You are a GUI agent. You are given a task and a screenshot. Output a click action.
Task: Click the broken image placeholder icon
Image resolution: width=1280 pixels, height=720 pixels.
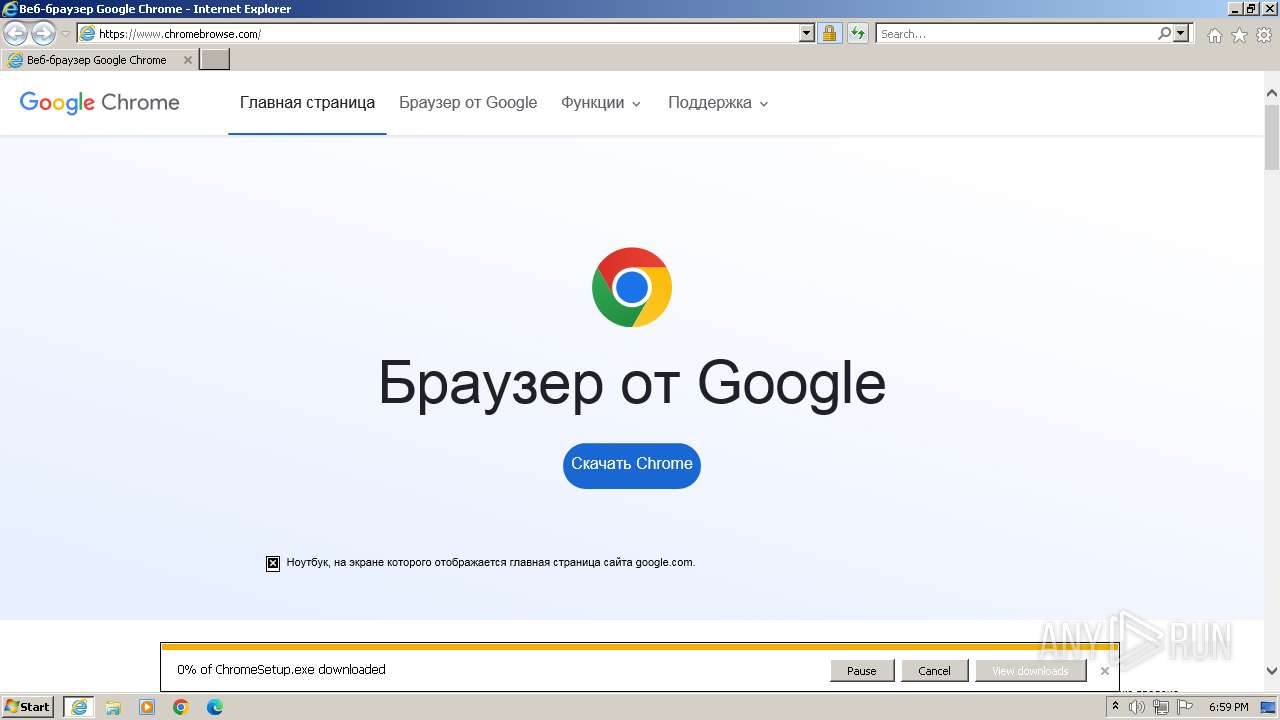click(273, 564)
